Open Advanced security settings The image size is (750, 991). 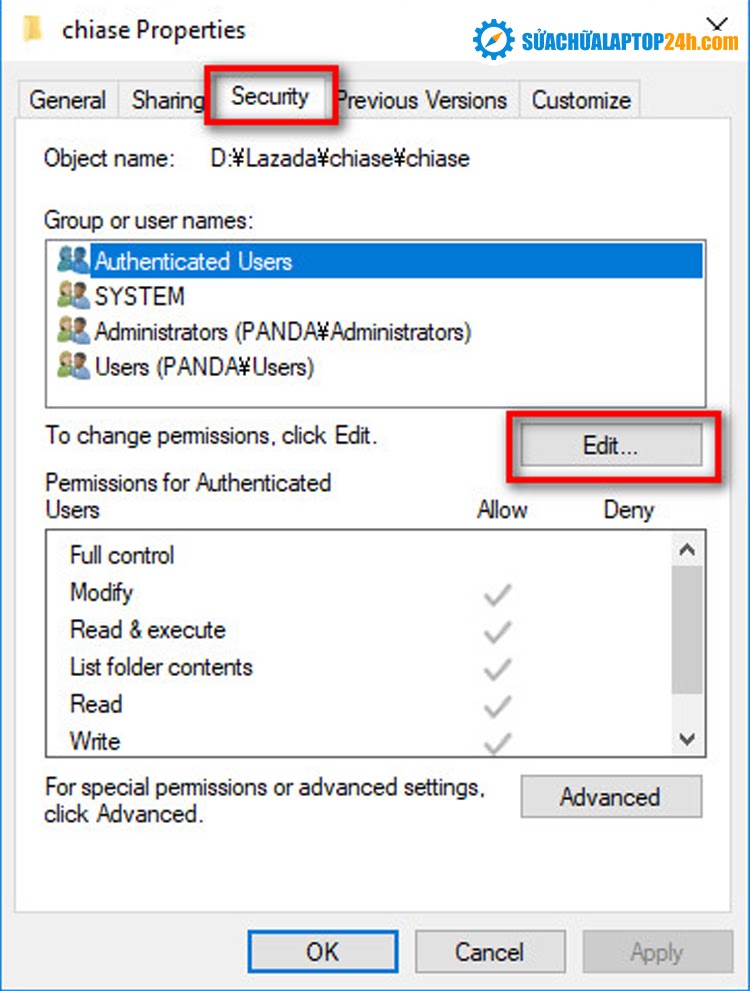(610, 797)
